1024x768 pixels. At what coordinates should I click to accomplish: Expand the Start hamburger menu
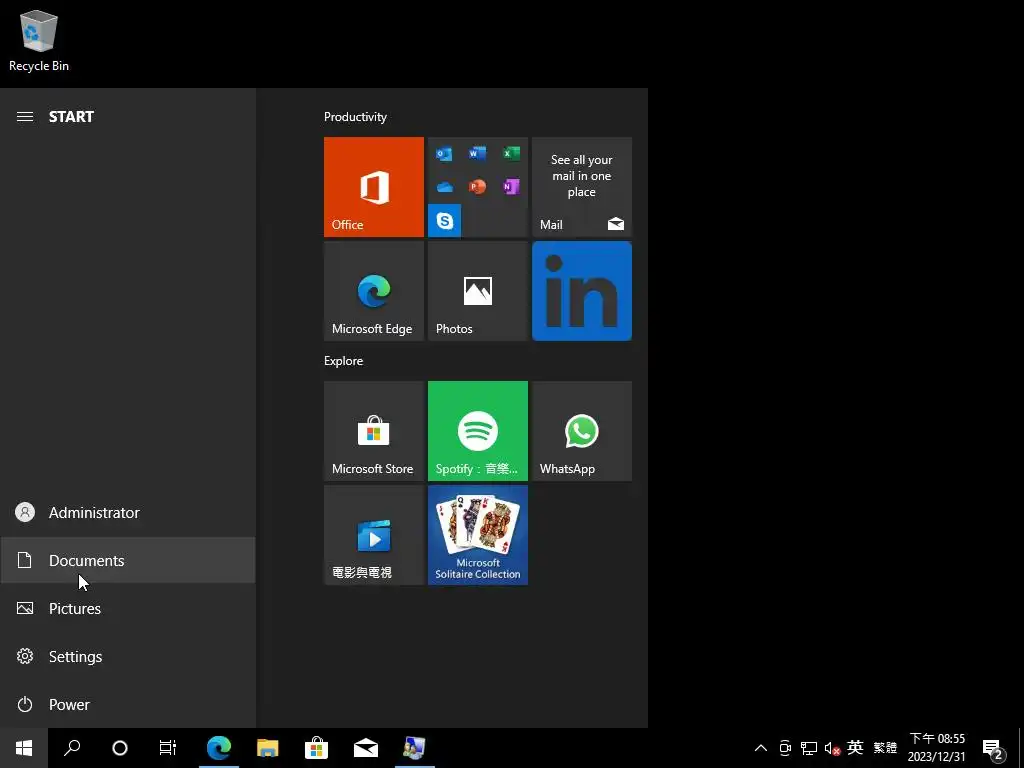click(25, 116)
